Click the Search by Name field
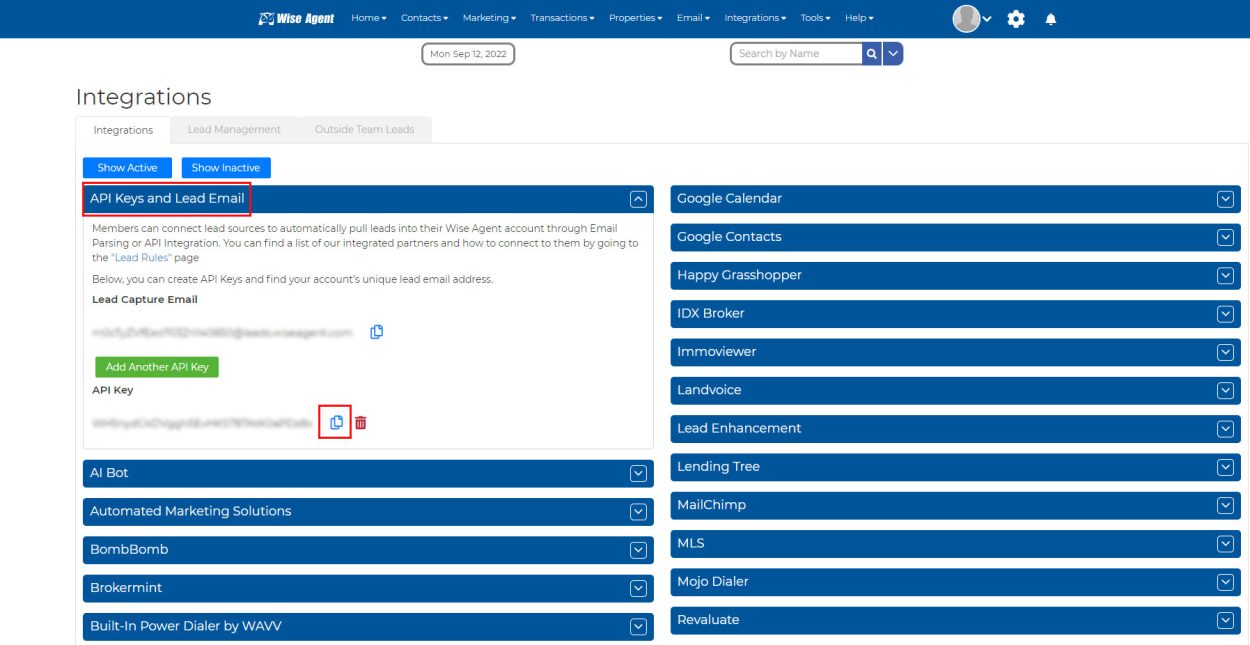This screenshot has width=1250, height=645. (795, 53)
